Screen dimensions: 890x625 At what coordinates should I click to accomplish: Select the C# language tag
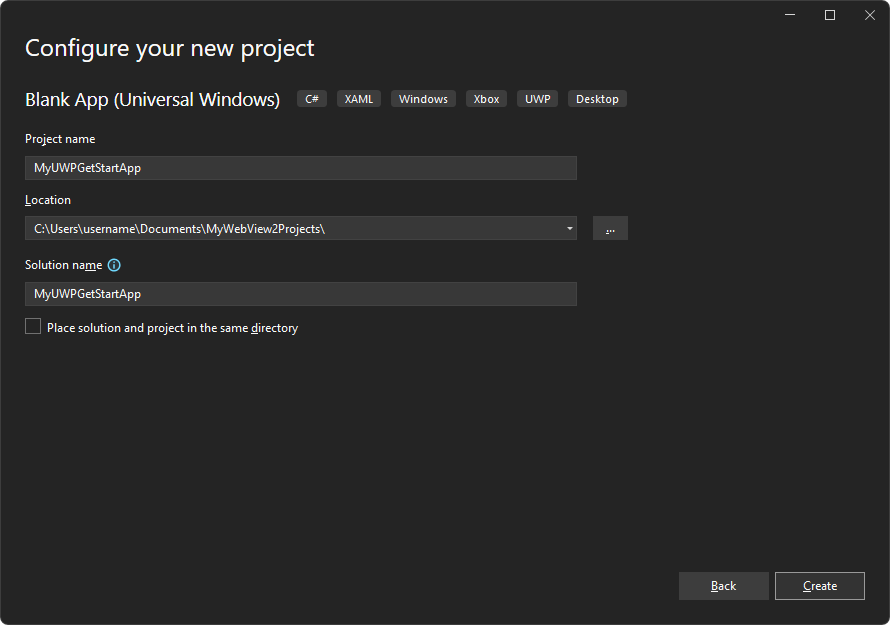click(311, 98)
